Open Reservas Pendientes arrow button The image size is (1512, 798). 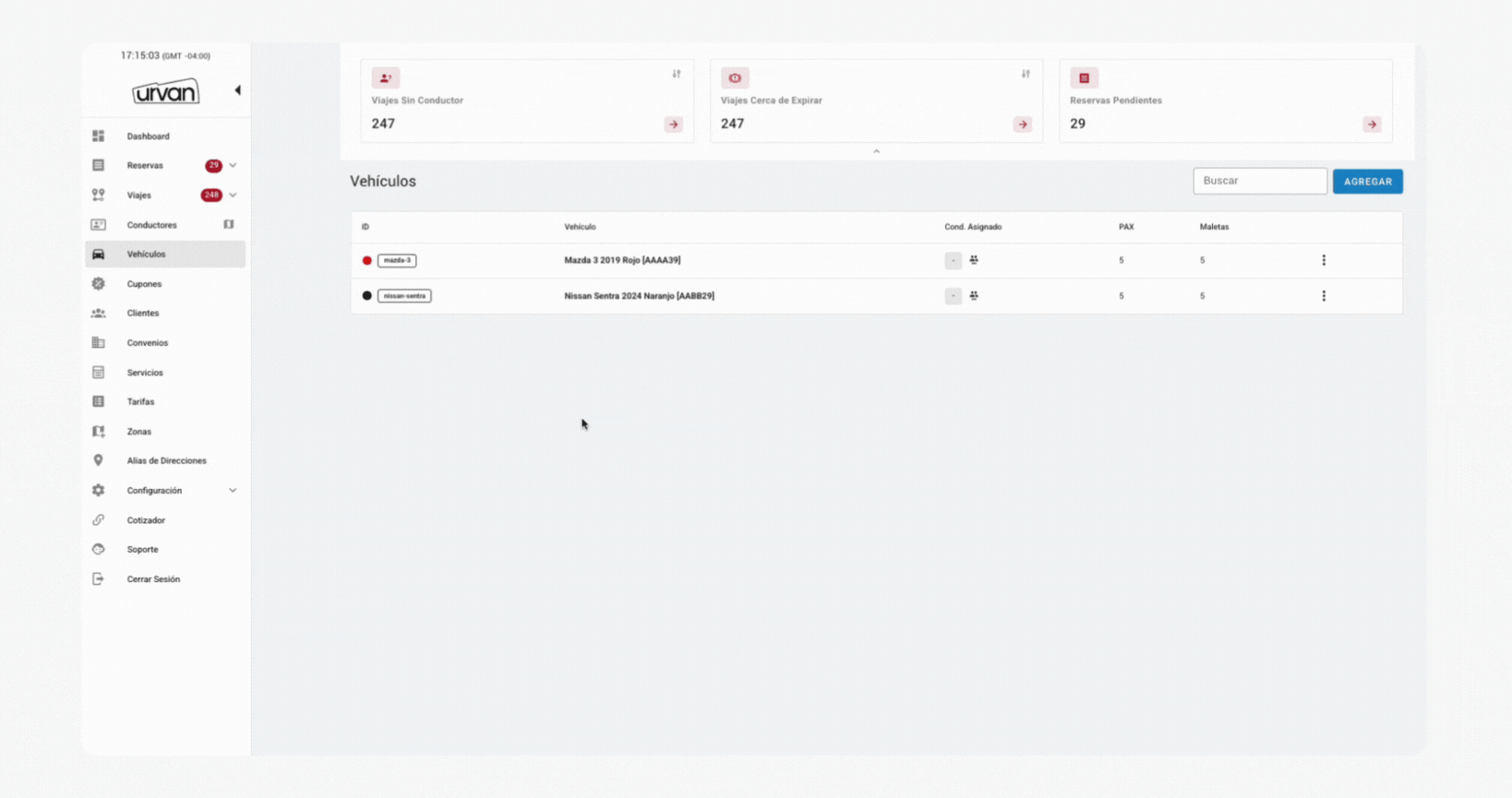(x=1373, y=125)
